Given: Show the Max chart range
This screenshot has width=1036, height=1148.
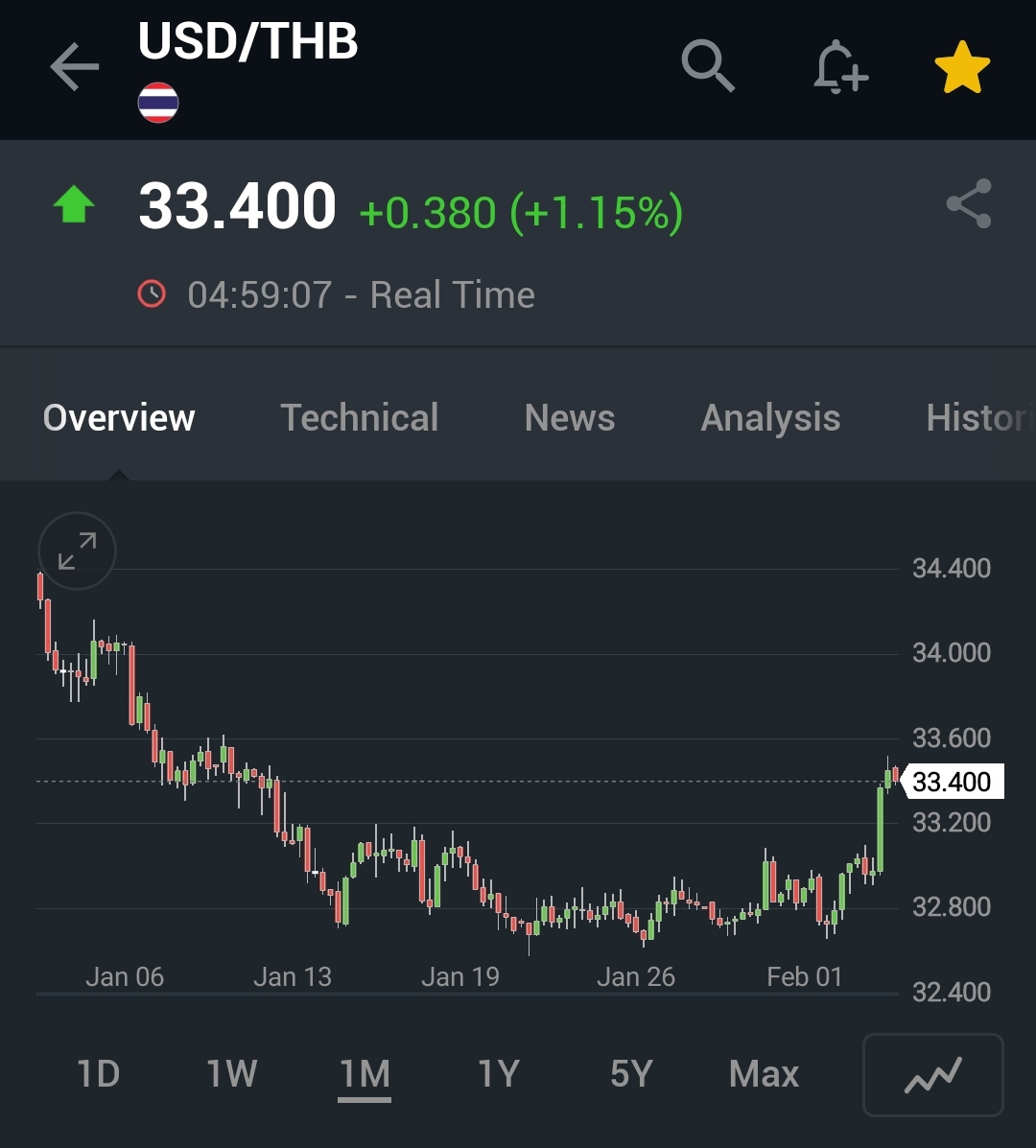Looking at the screenshot, I should point(764,1074).
